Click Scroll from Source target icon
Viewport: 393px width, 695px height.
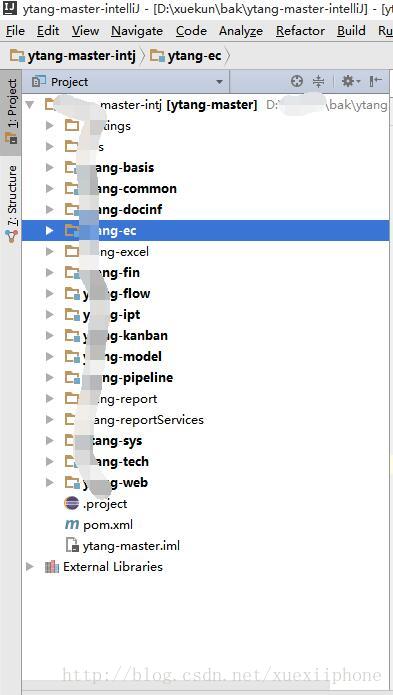pyautogui.click(x=297, y=81)
